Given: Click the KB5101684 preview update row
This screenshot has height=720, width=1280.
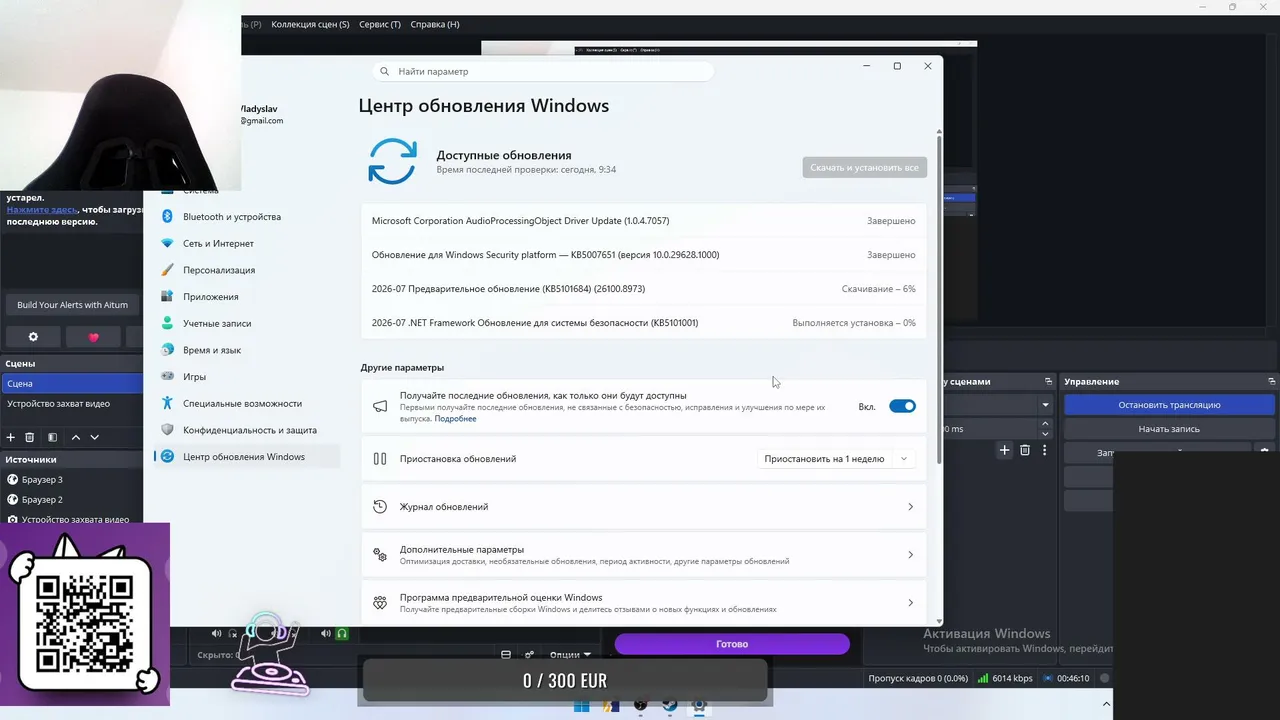Looking at the screenshot, I should 644,289.
